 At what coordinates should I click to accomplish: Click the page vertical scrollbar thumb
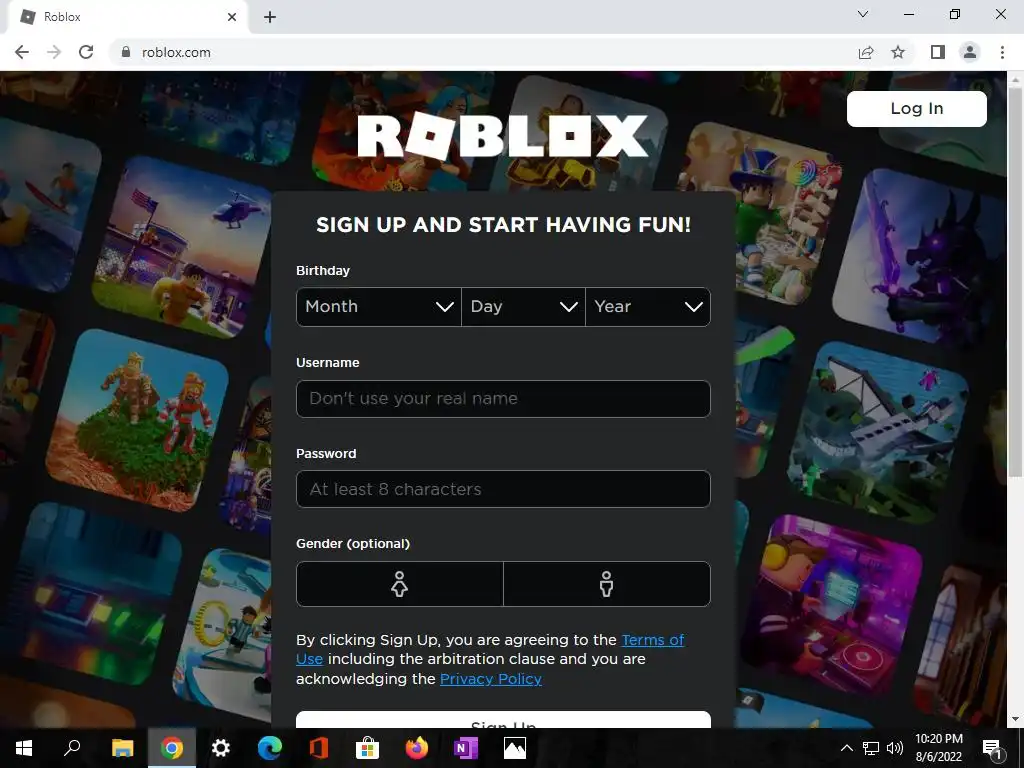[1015, 281]
